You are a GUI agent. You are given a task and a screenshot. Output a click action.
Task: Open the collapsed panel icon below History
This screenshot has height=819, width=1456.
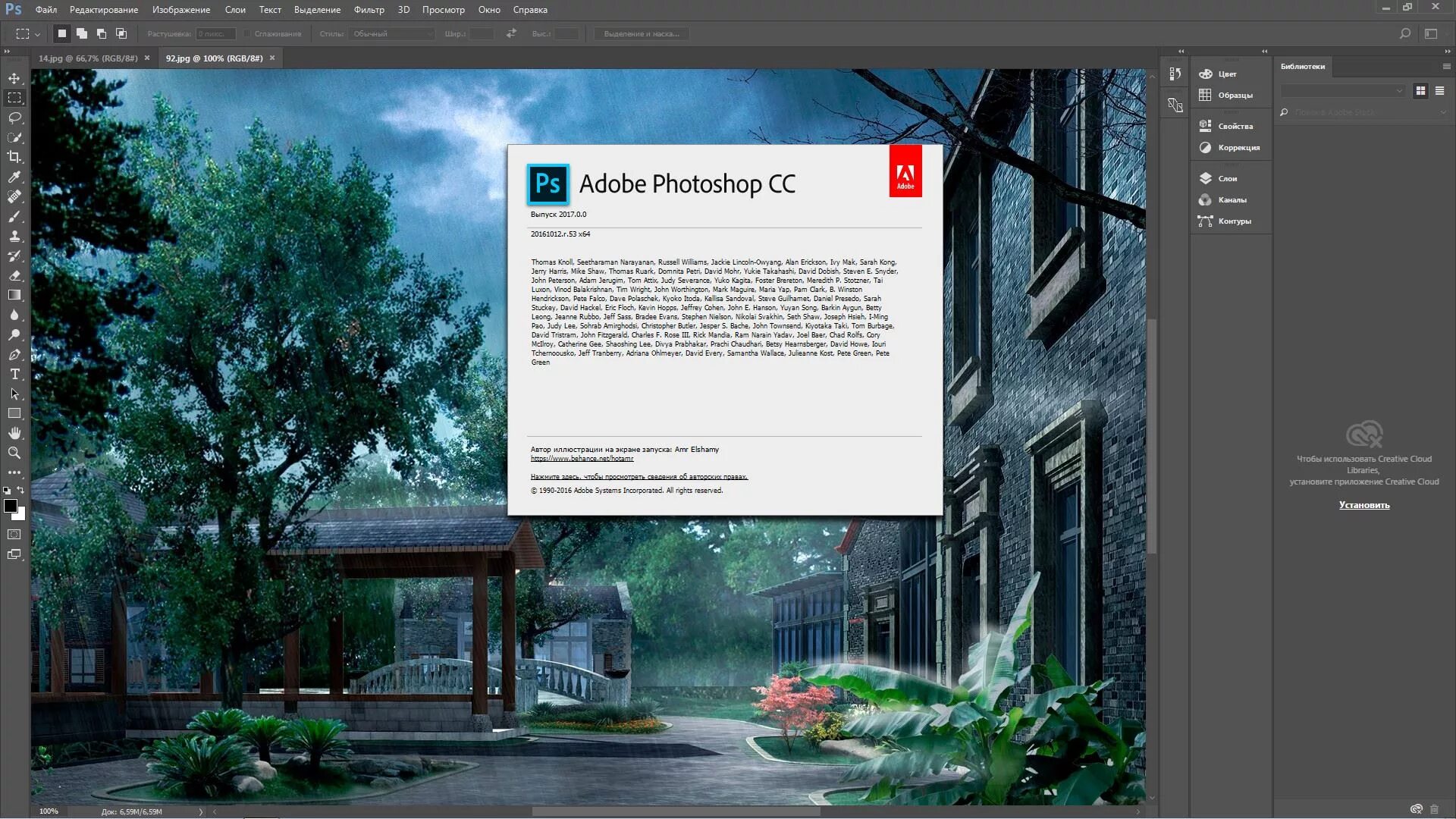tap(1175, 105)
